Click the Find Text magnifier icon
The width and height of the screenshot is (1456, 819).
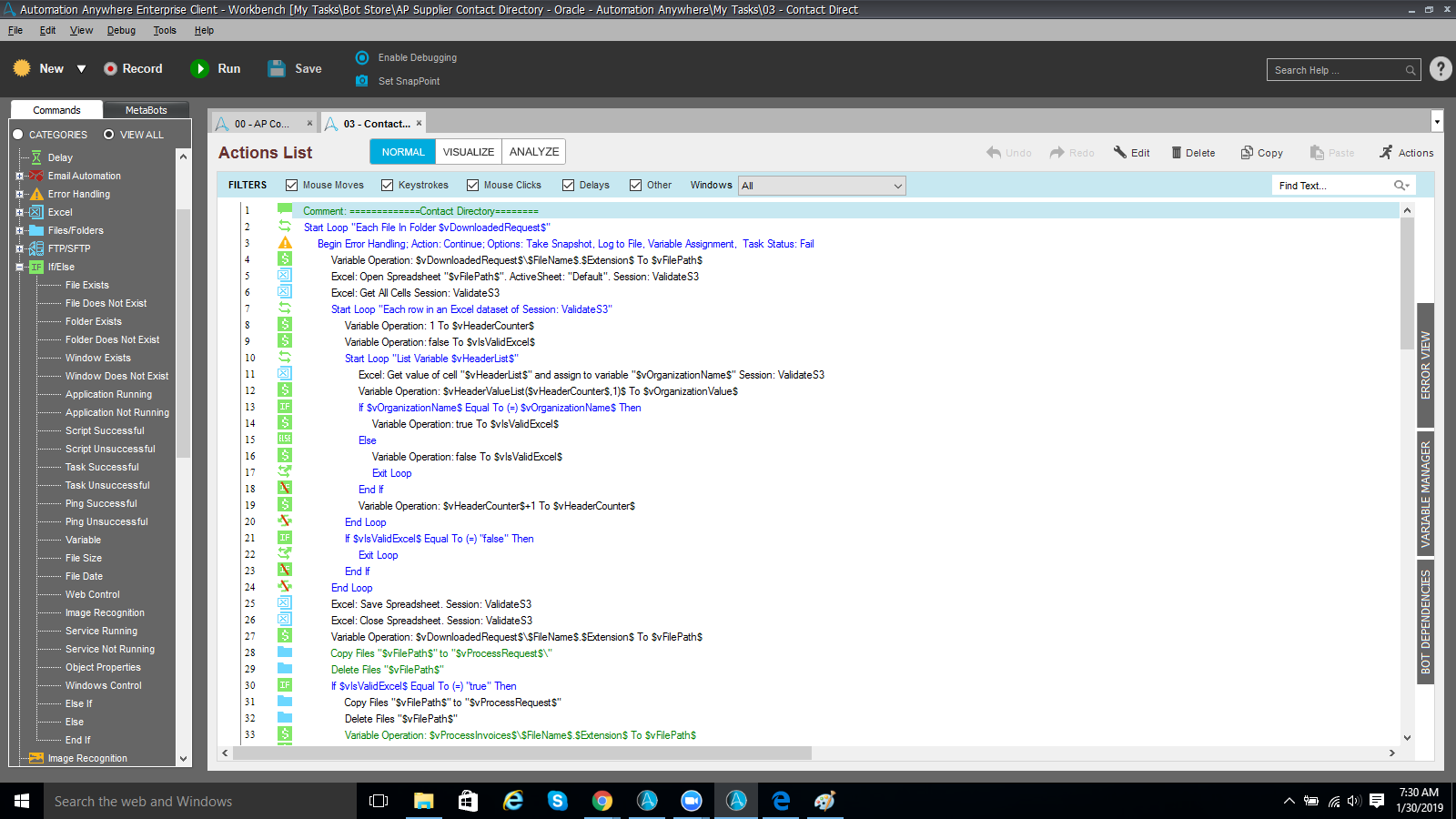(1400, 186)
